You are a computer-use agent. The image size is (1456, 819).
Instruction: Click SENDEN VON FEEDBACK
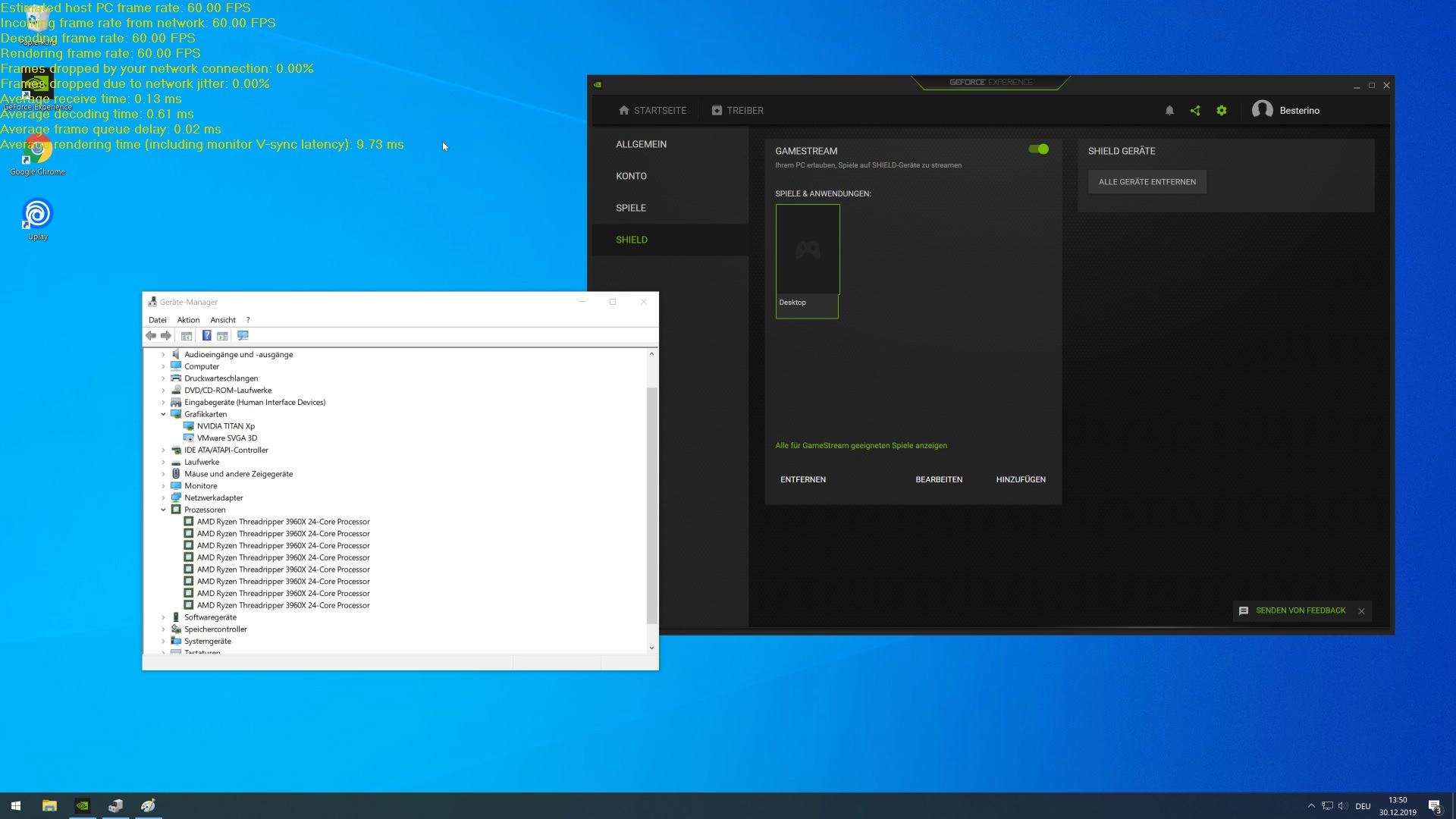(1300, 610)
